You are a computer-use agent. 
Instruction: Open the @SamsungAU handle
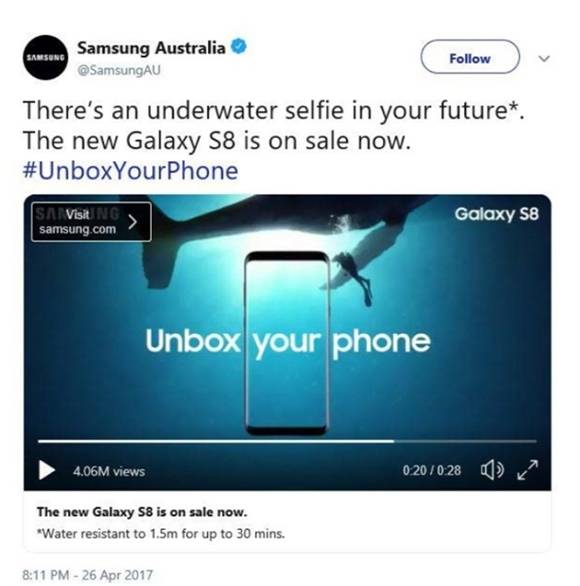119,70
